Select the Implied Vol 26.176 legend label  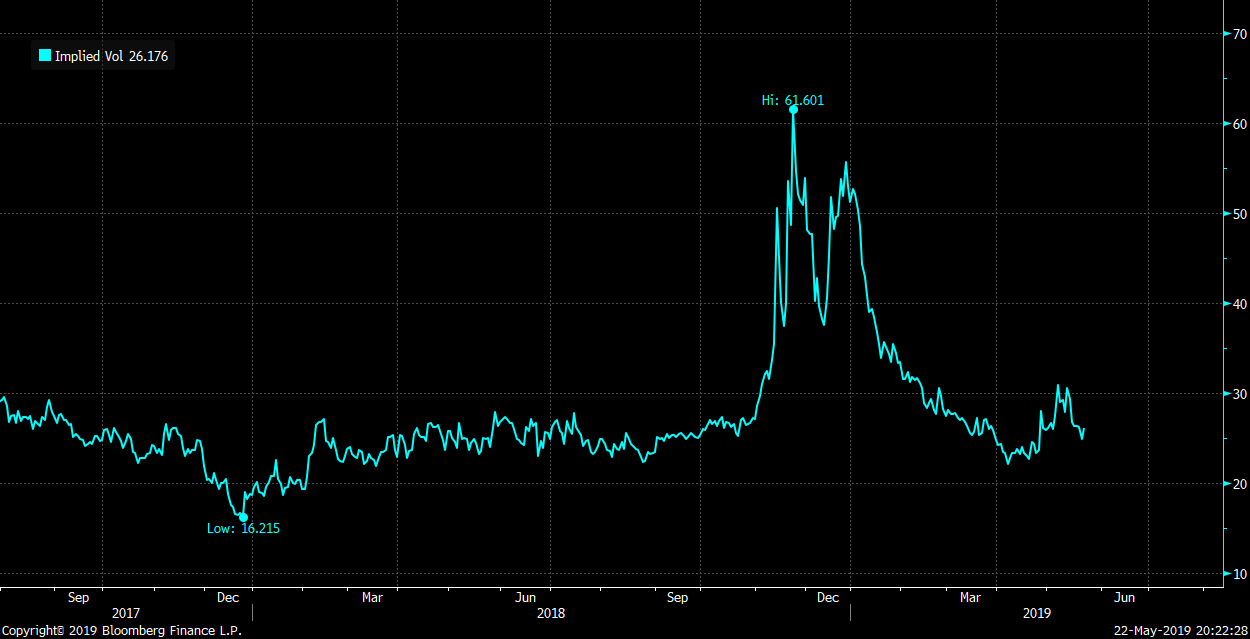[111, 57]
